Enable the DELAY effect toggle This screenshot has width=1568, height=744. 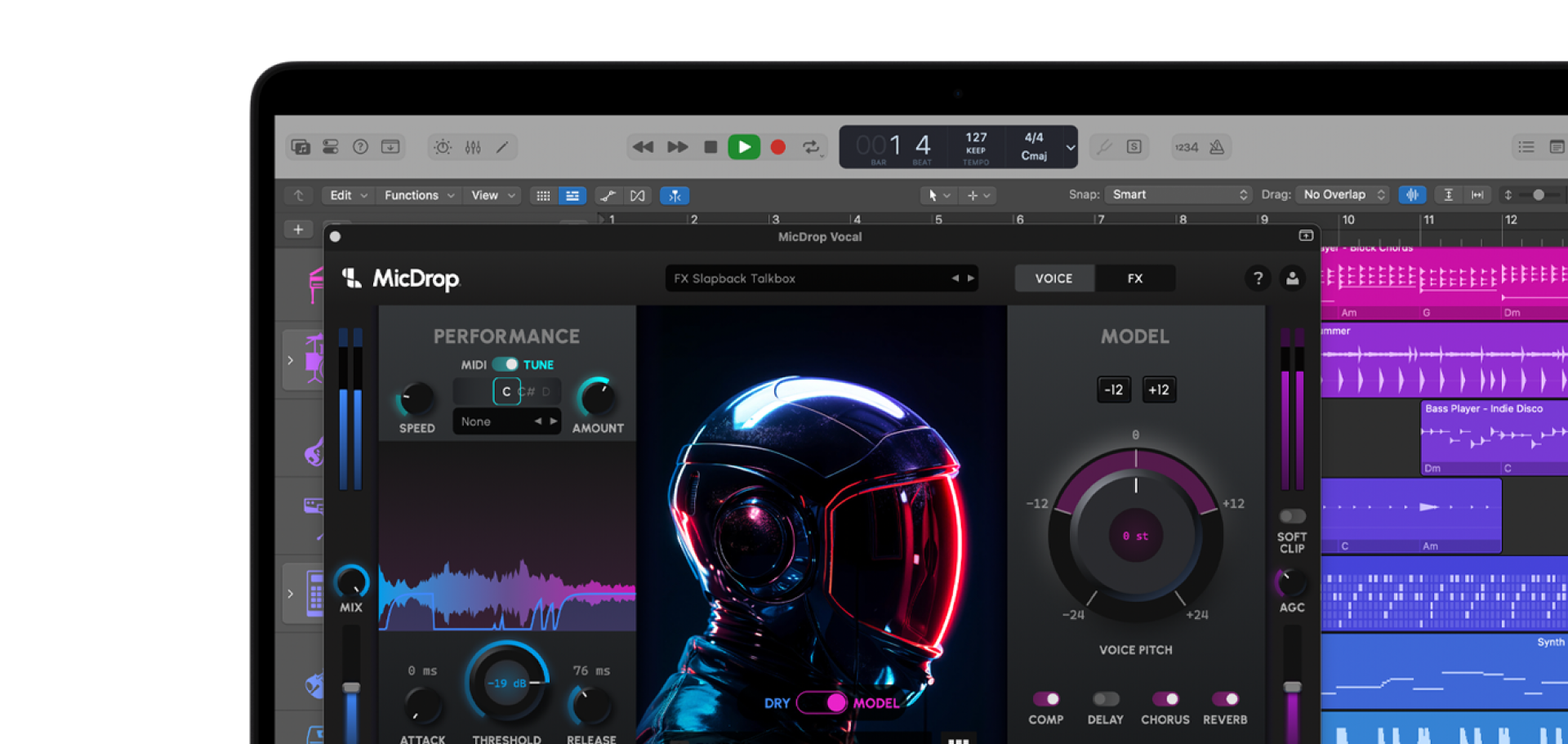click(x=1105, y=699)
